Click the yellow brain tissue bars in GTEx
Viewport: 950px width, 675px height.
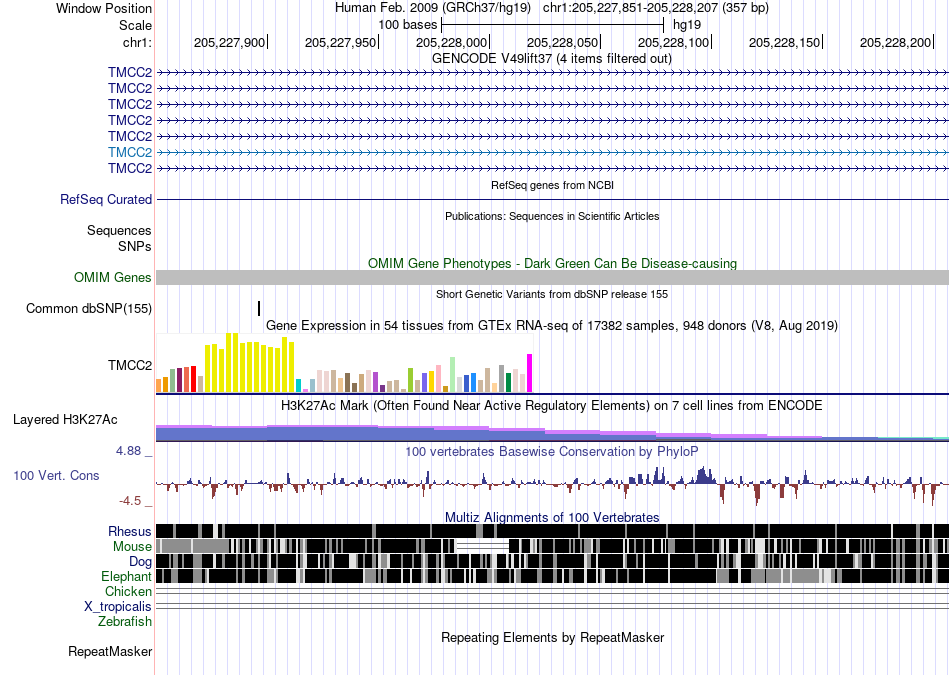(250, 362)
